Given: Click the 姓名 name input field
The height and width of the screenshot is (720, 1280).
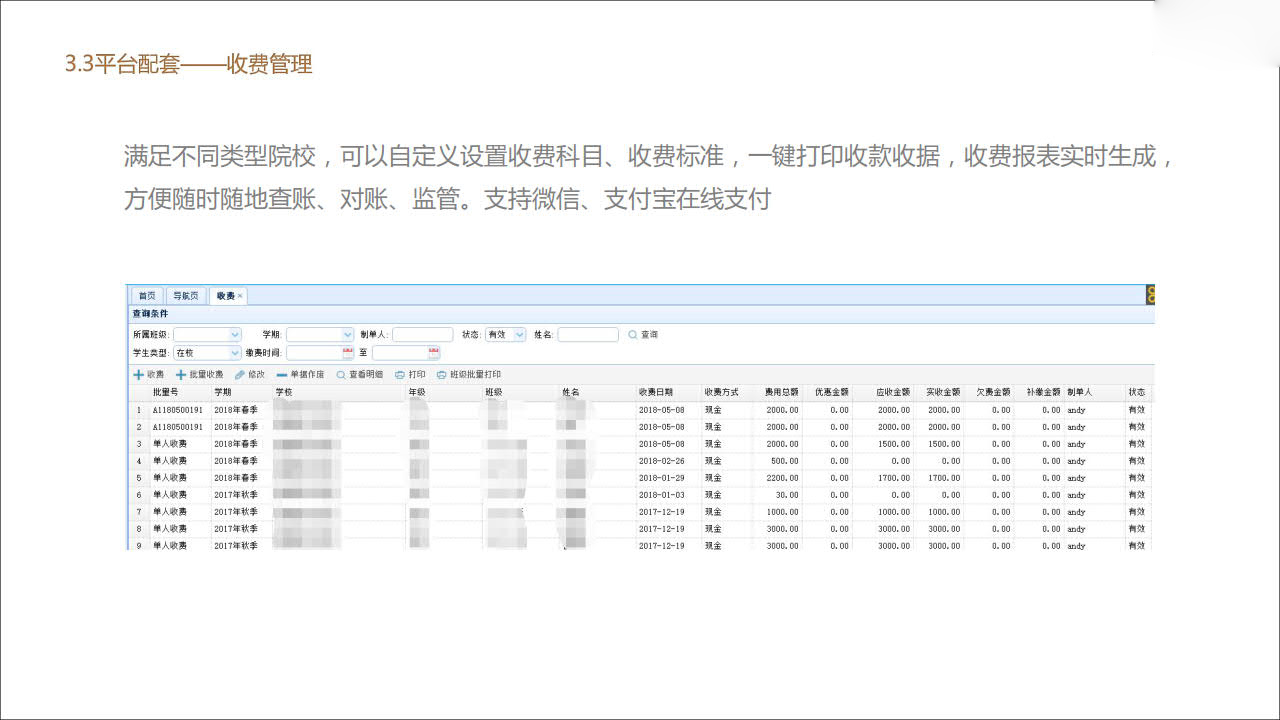Looking at the screenshot, I should click(588, 335).
